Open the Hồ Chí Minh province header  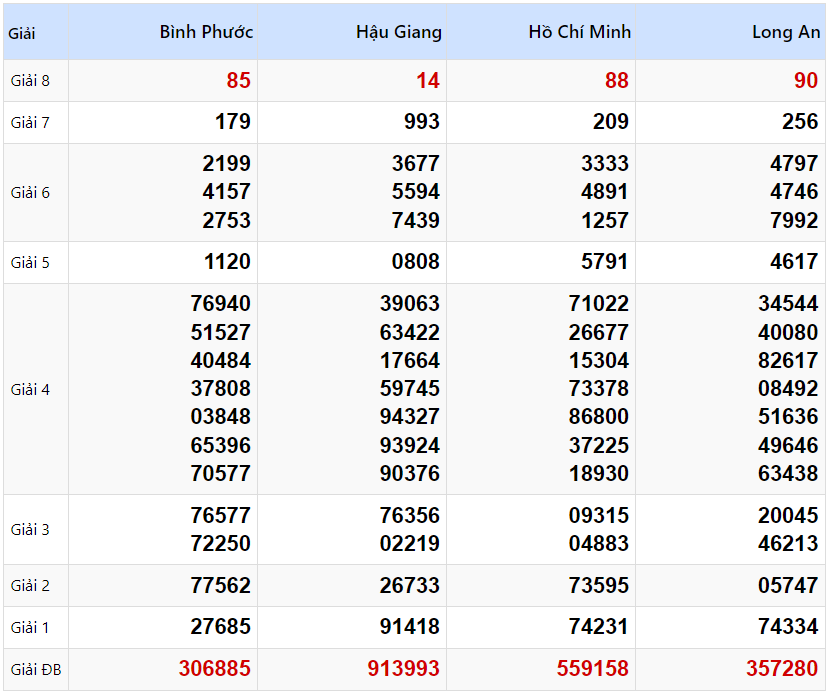tap(580, 32)
